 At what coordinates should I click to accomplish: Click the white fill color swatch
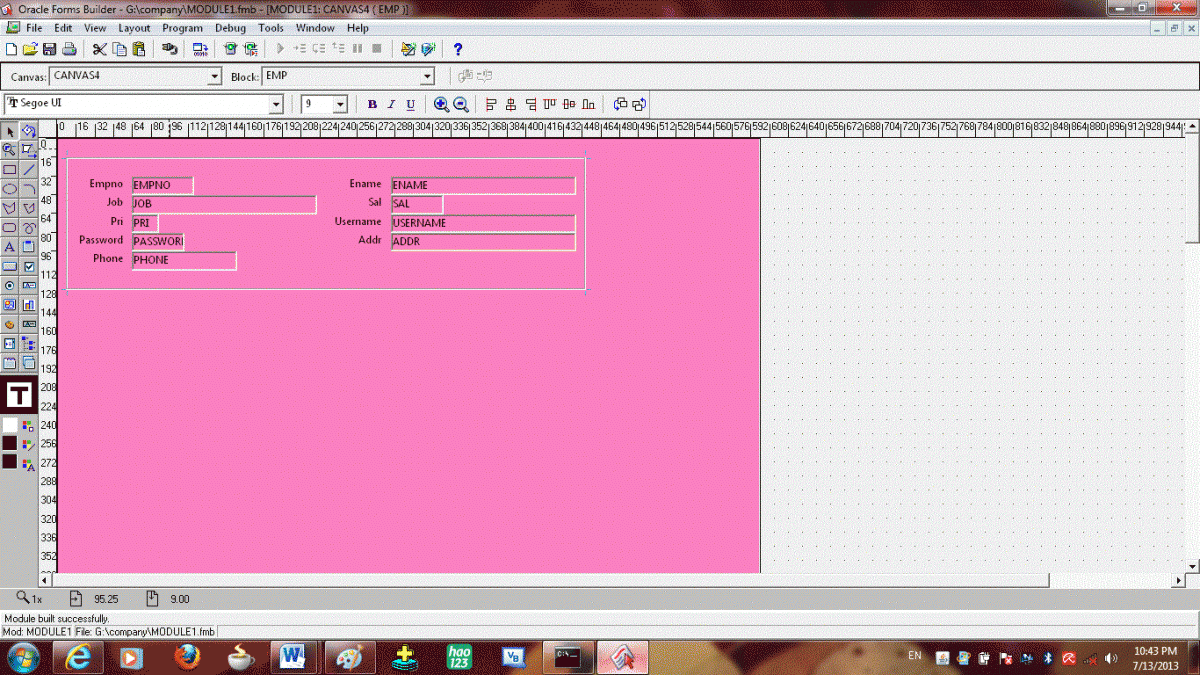[x=10, y=424]
